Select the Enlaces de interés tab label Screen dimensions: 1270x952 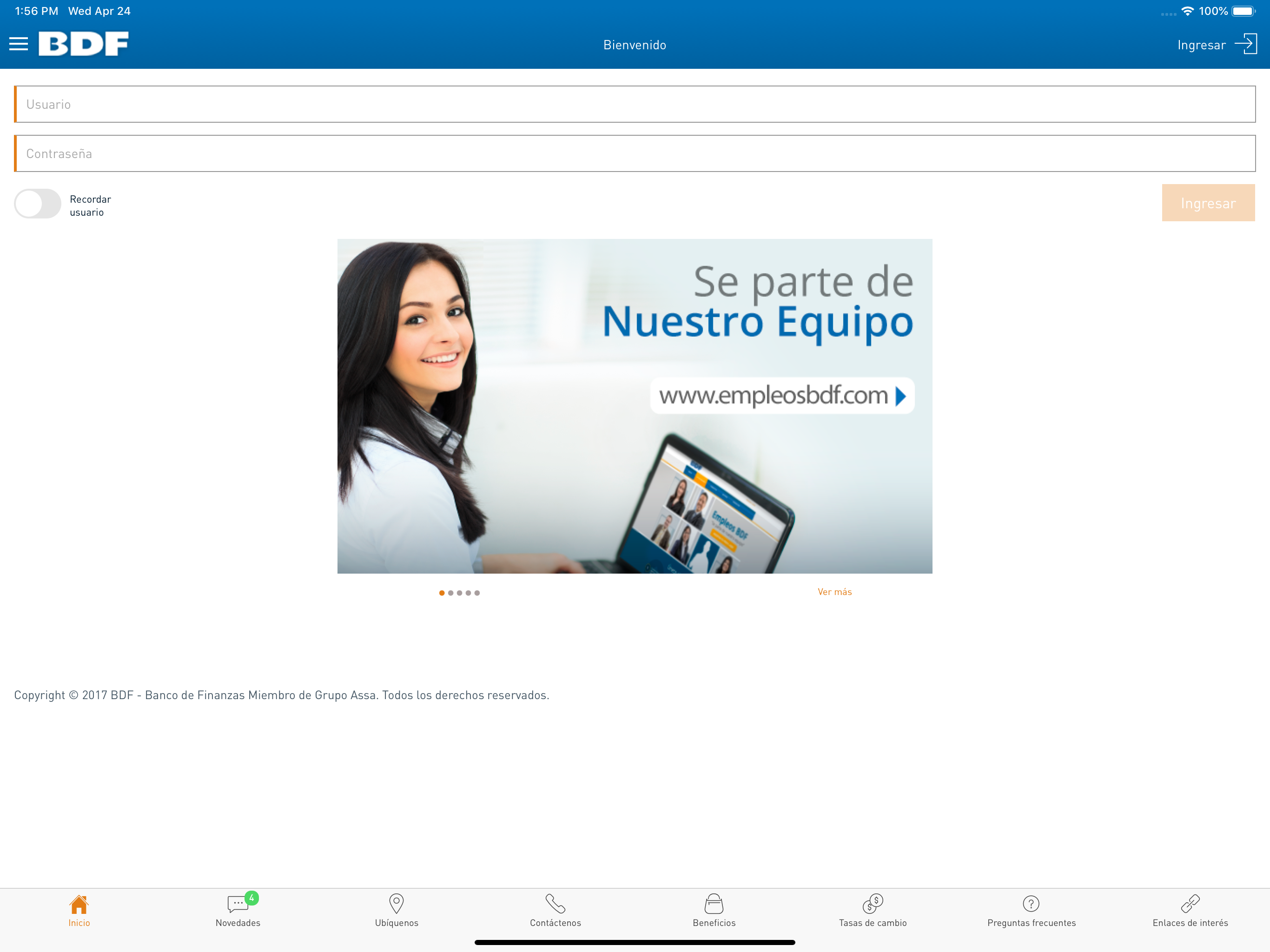pyautogui.click(x=1190, y=923)
